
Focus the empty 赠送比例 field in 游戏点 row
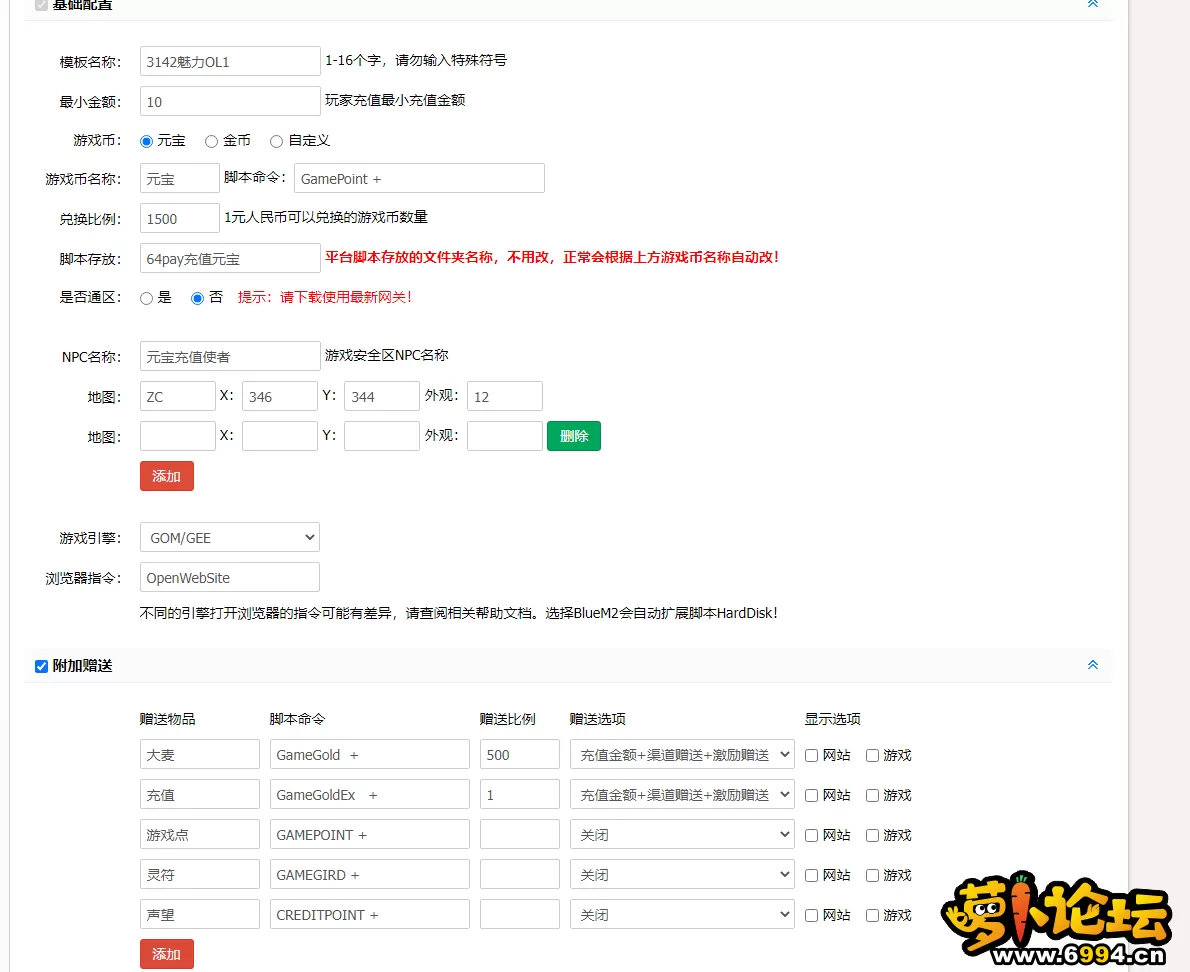pyautogui.click(x=520, y=835)
